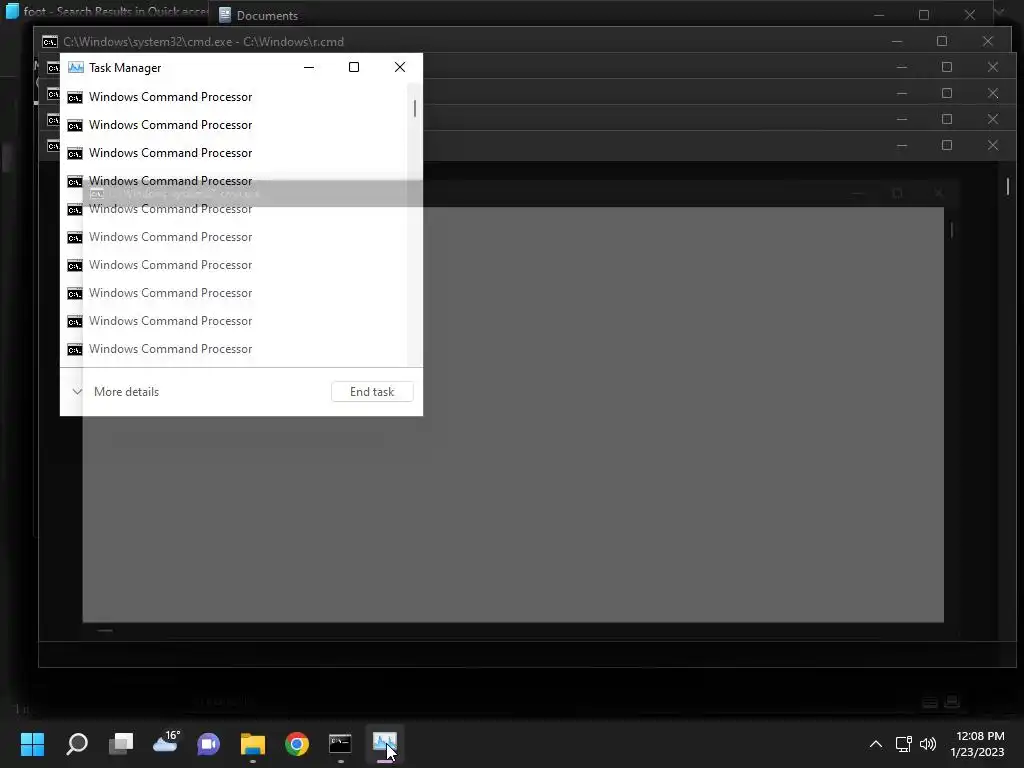Minimize the Documents window

879,14
